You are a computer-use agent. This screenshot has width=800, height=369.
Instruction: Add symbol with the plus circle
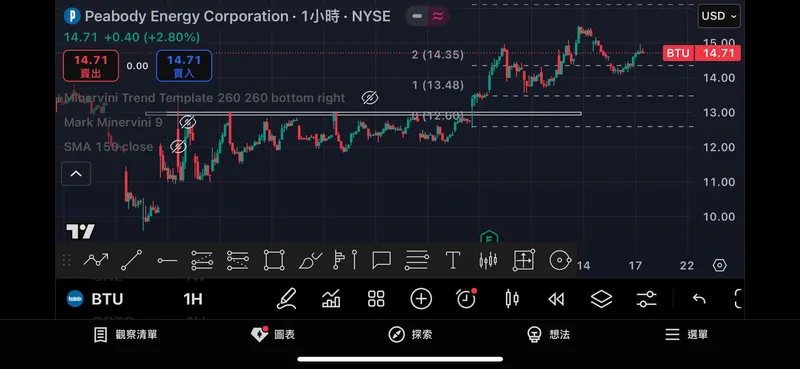pos(421,299)
